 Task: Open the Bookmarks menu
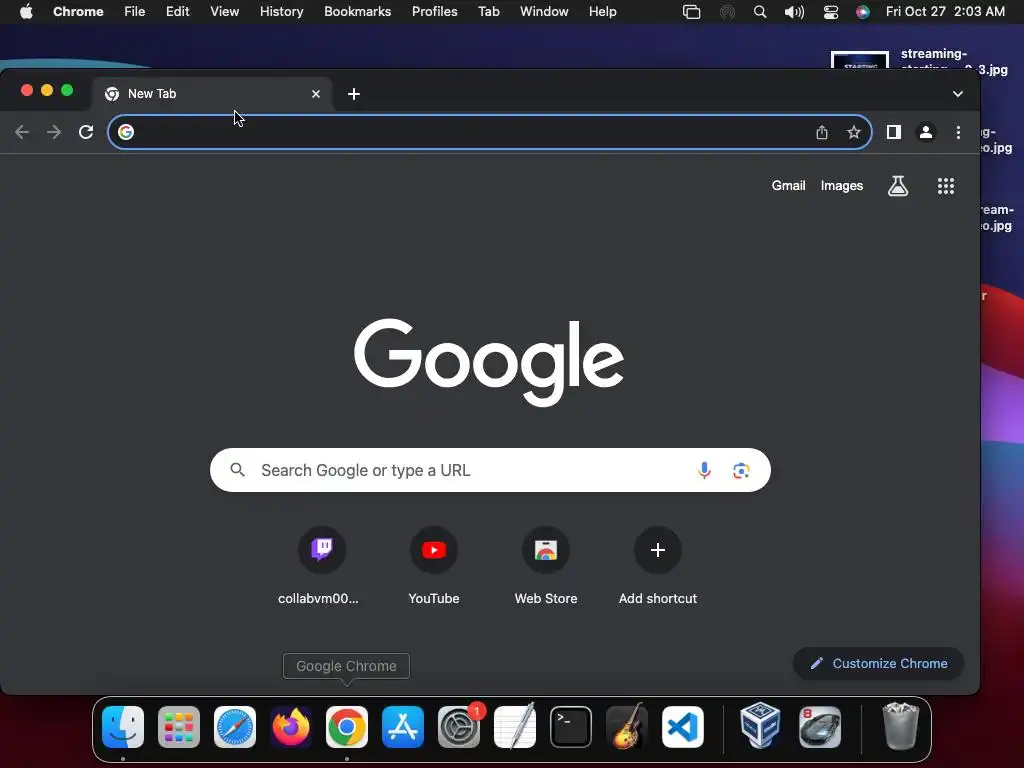point(358,12)
